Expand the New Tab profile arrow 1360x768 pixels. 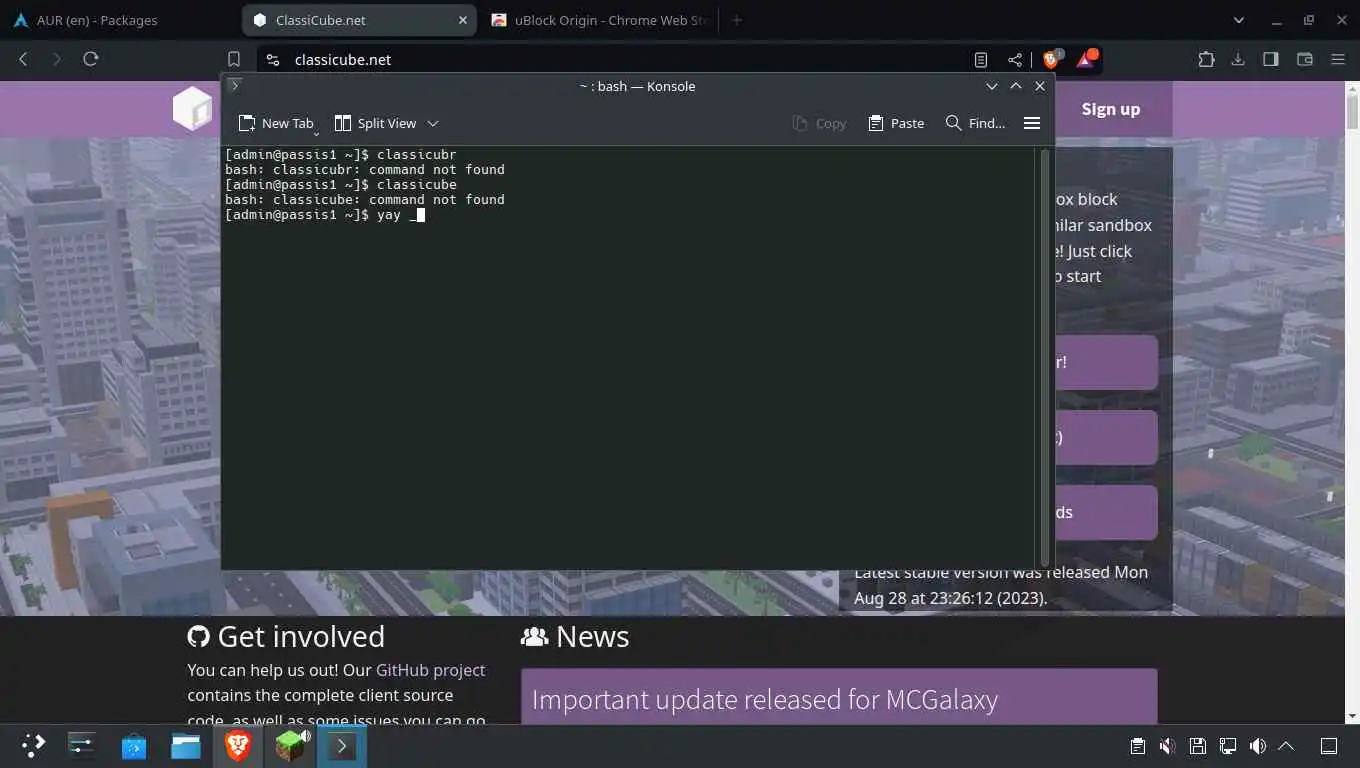pyautogui.click(x=316, y=132)
